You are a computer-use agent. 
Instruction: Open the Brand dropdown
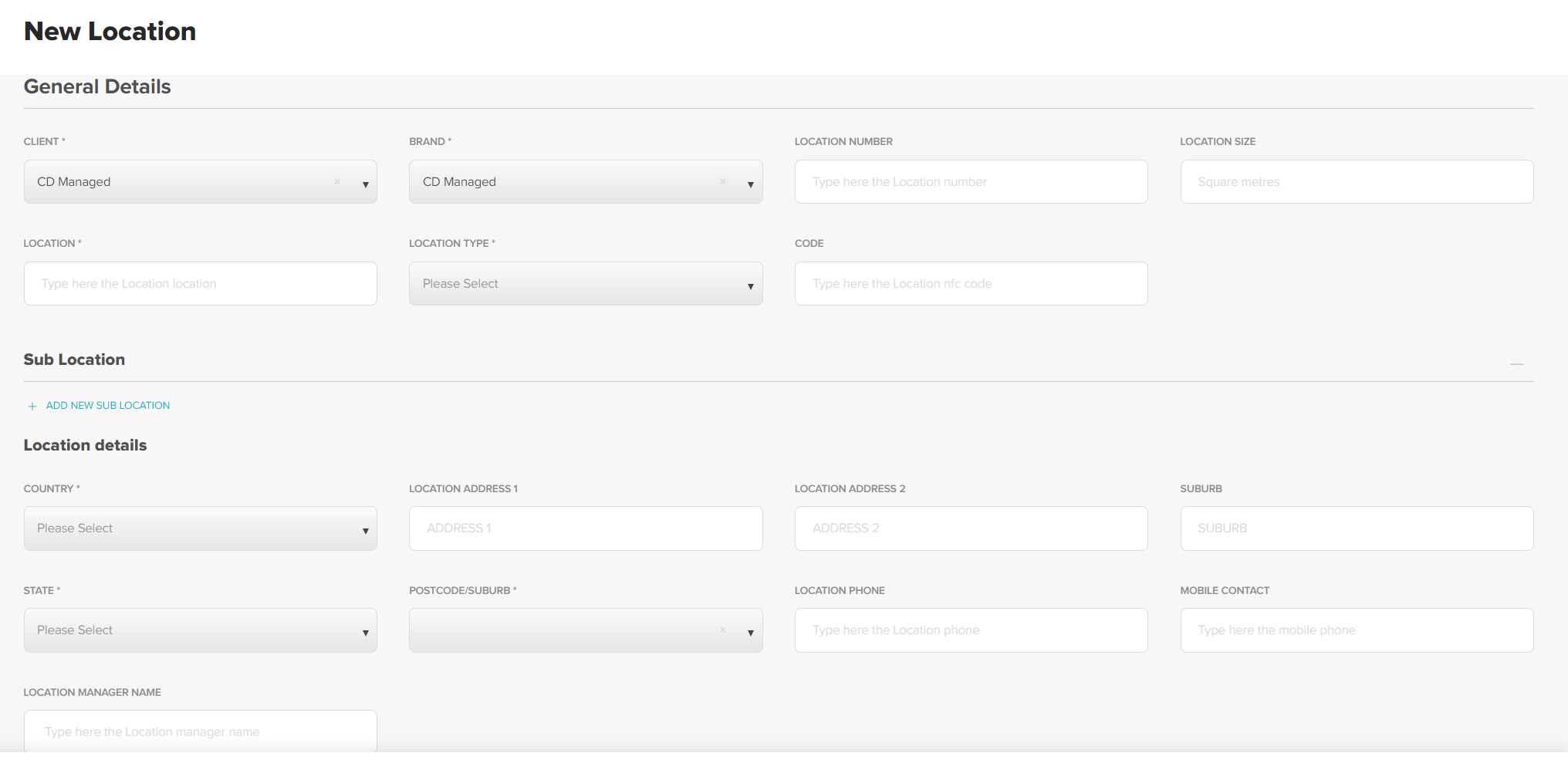tap(750, 184)
